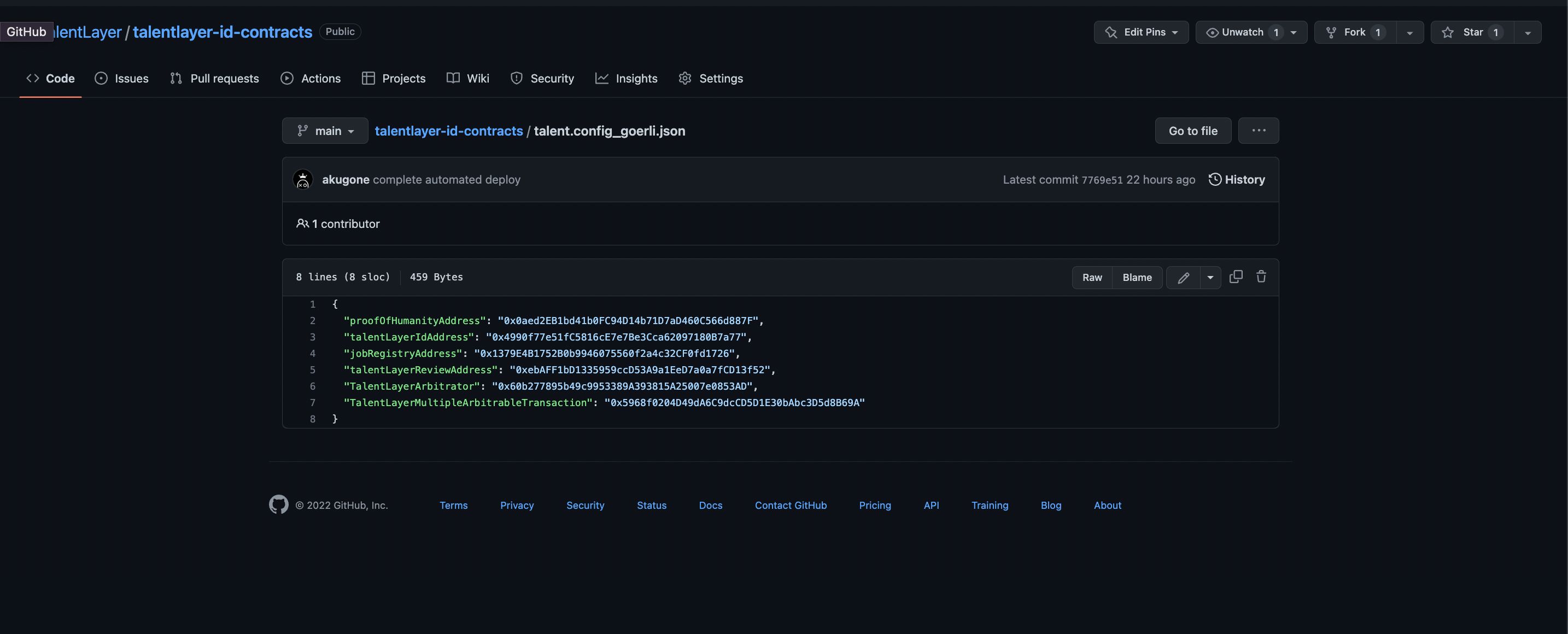1568x634 pixels.
Task: Switch to the Code tab
Action: (50, 79)
